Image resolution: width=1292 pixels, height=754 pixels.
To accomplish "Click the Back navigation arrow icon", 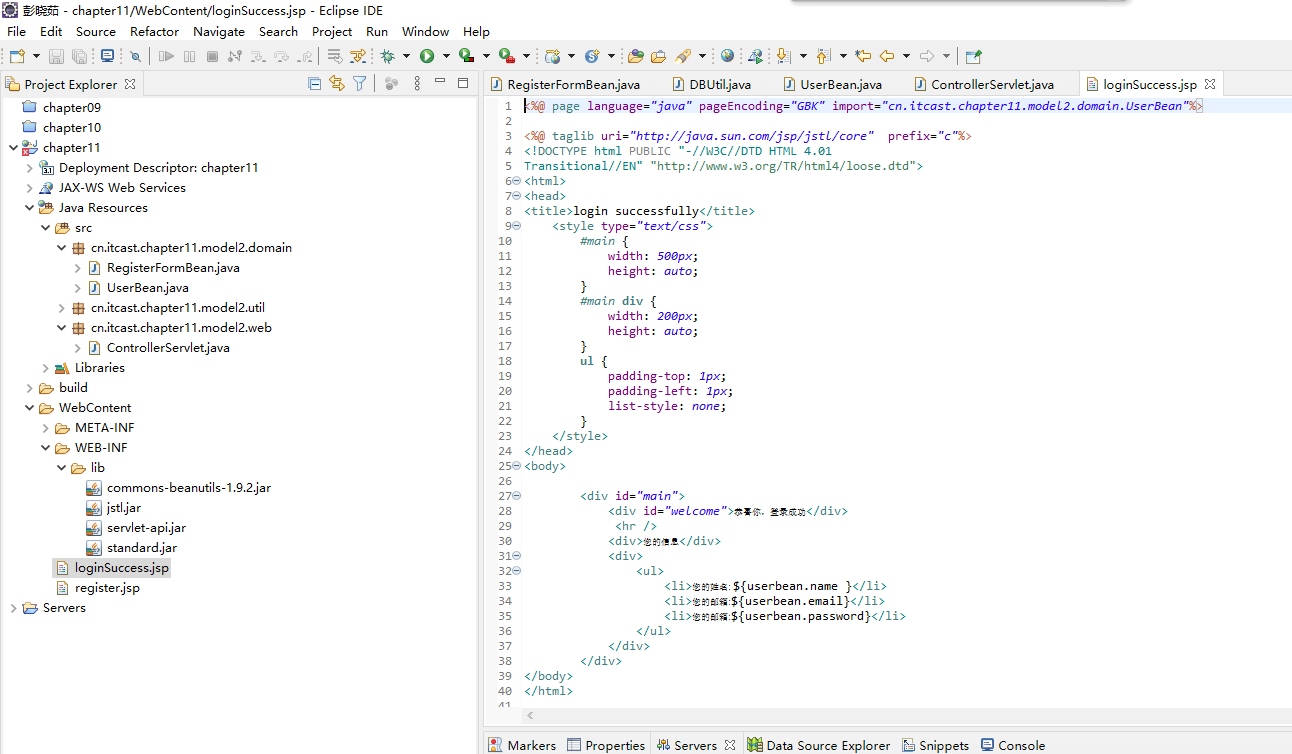I will coord(886,57).
